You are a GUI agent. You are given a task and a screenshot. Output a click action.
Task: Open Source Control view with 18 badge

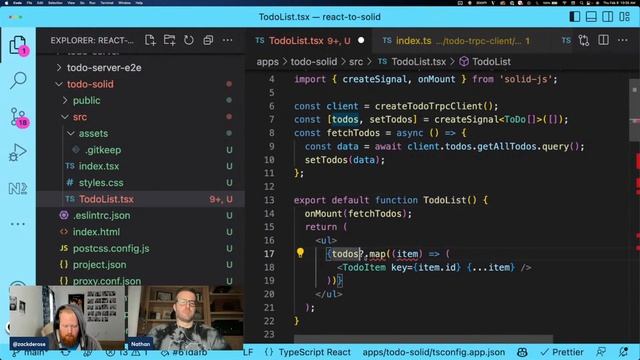click(x=18, y=117)
